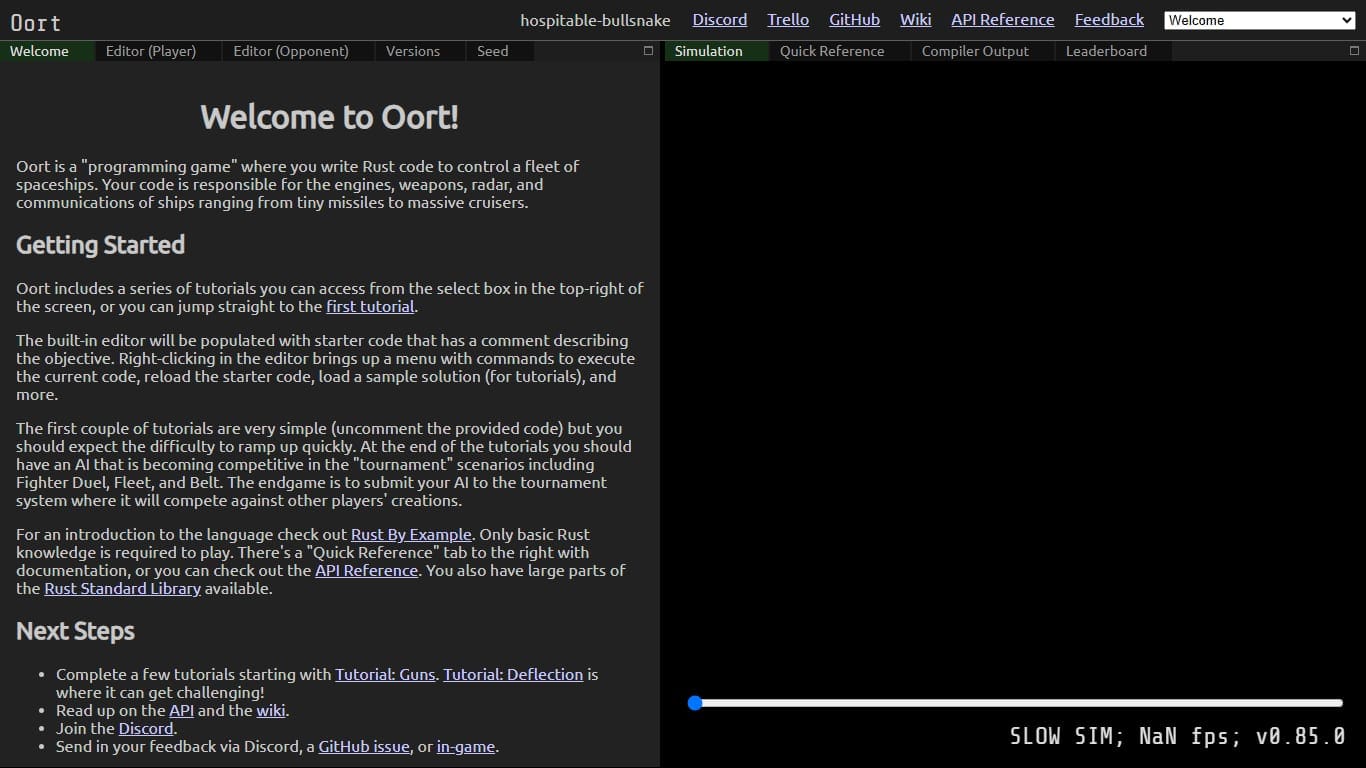1366x768 pixels.
Task: Open the Welcome scenario dropdown
Action: (x=1260, y=20)
